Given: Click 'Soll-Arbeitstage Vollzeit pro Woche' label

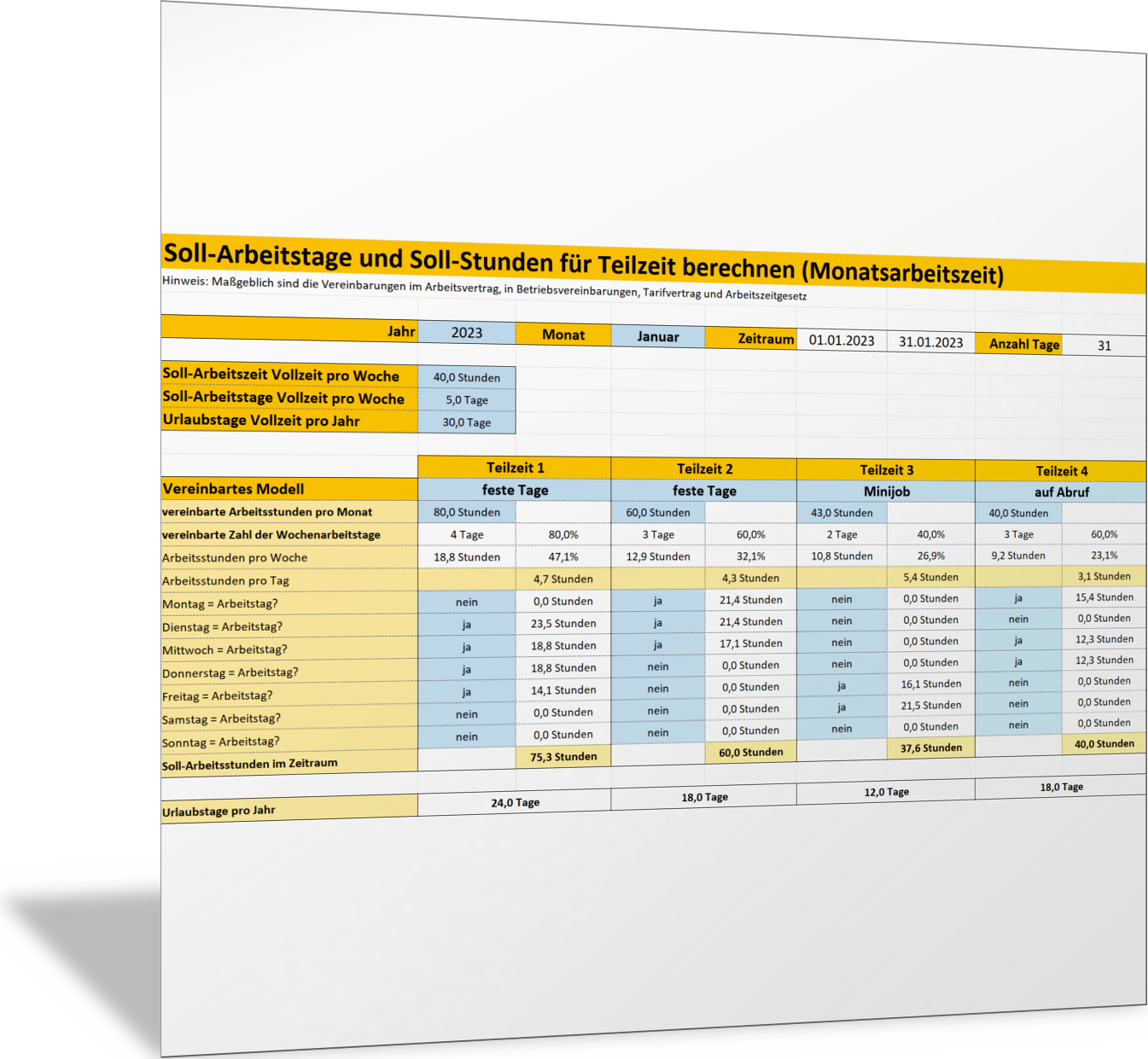Looking at the screenshot, I should point(289,398).
